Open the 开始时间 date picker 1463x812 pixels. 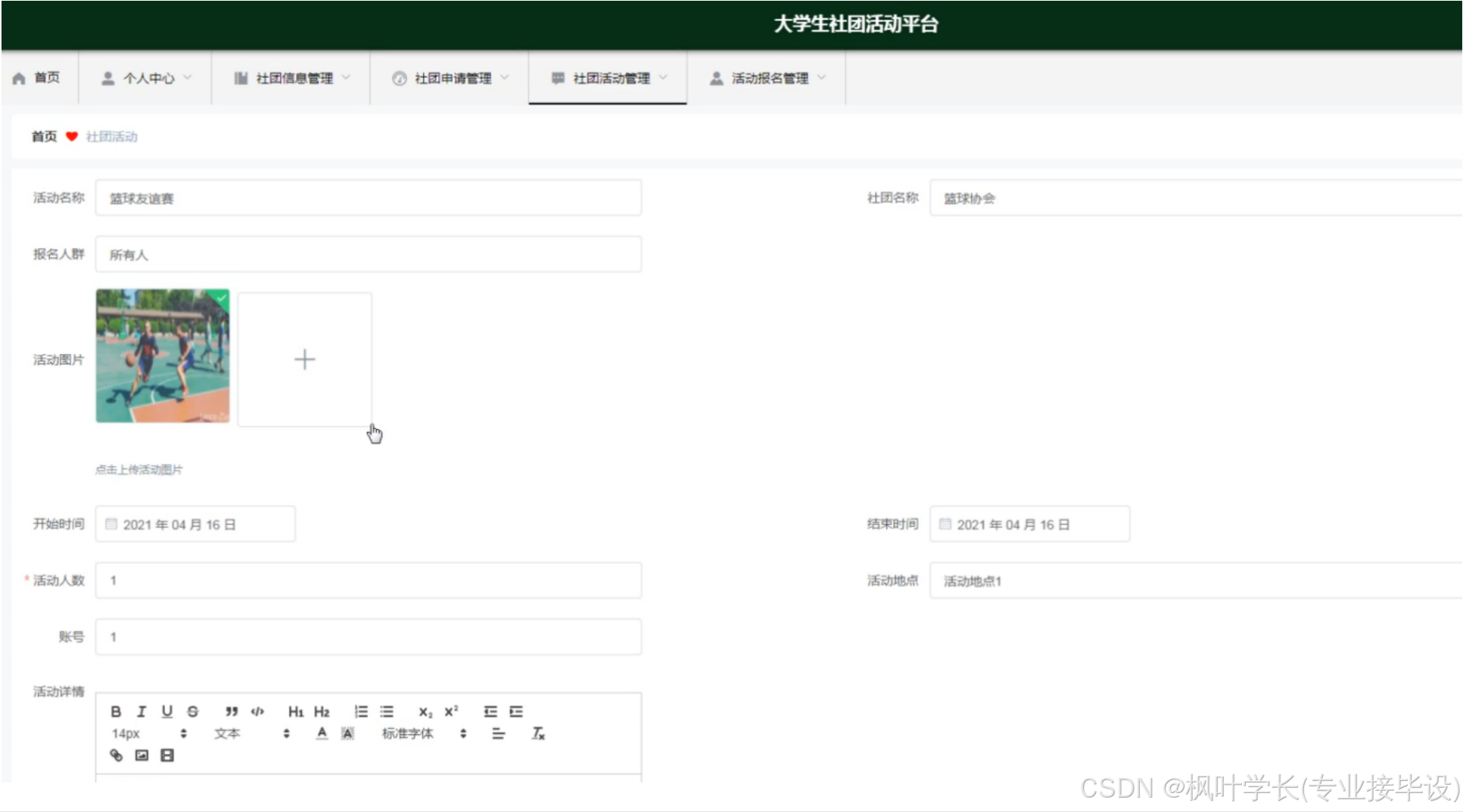[195, 524]
